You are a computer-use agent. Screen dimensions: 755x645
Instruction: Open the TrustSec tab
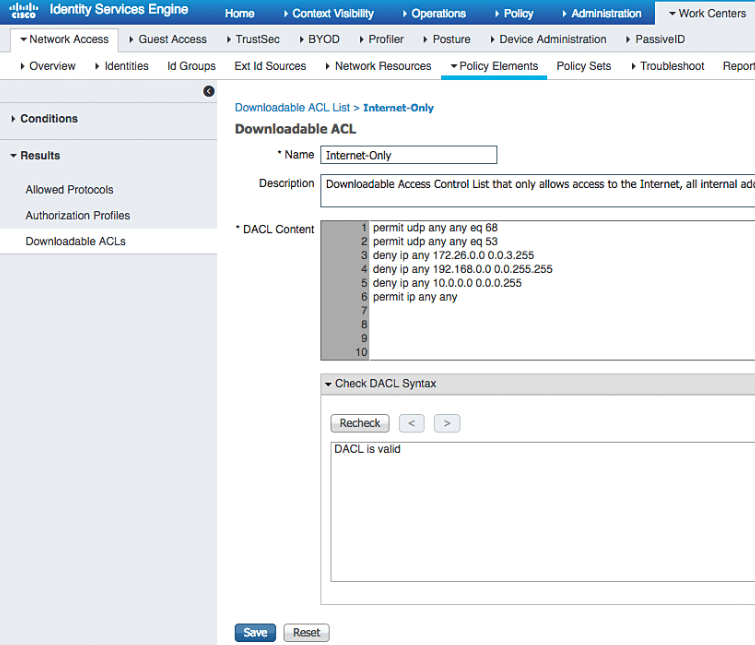[x=253, y=39]
